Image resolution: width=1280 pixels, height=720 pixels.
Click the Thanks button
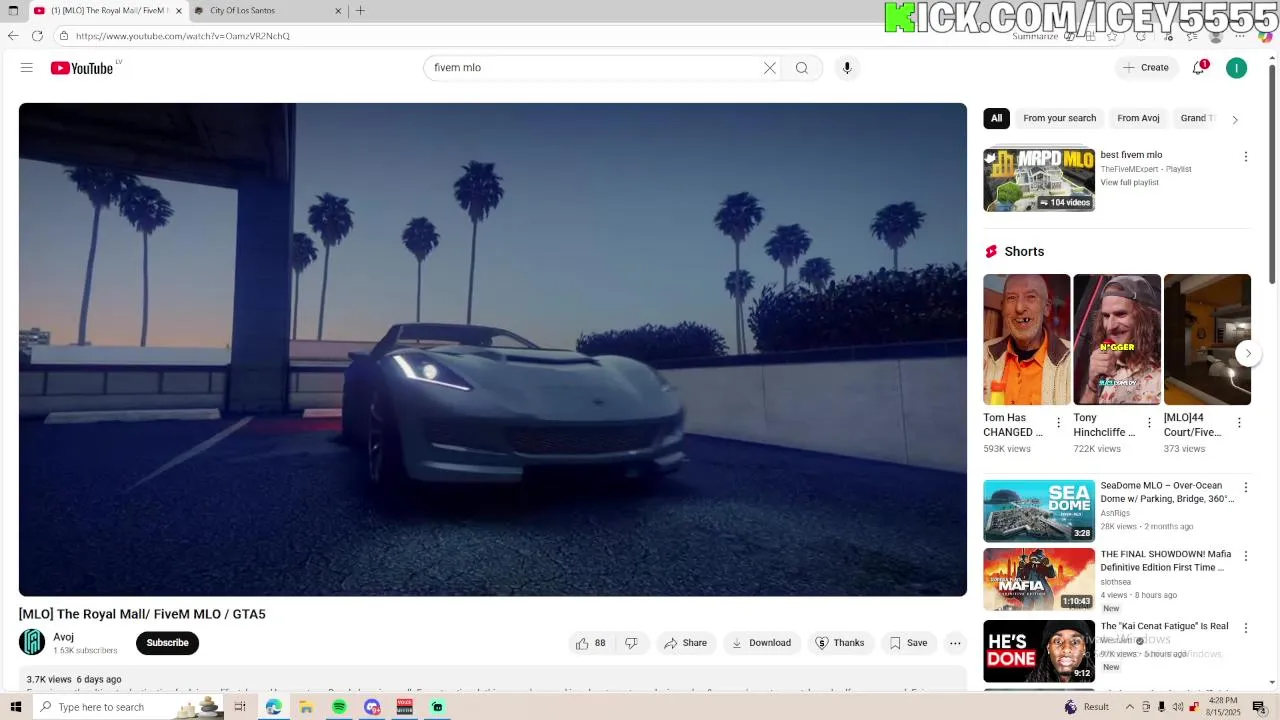tap(840, 643)
